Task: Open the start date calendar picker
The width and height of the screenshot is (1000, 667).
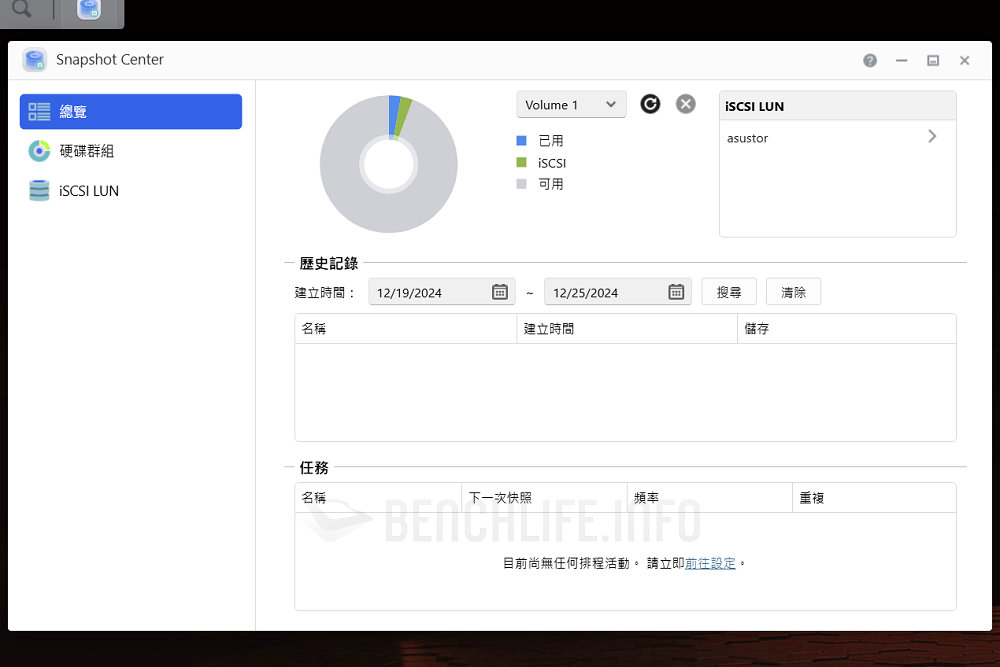Action: click(500, 292)
